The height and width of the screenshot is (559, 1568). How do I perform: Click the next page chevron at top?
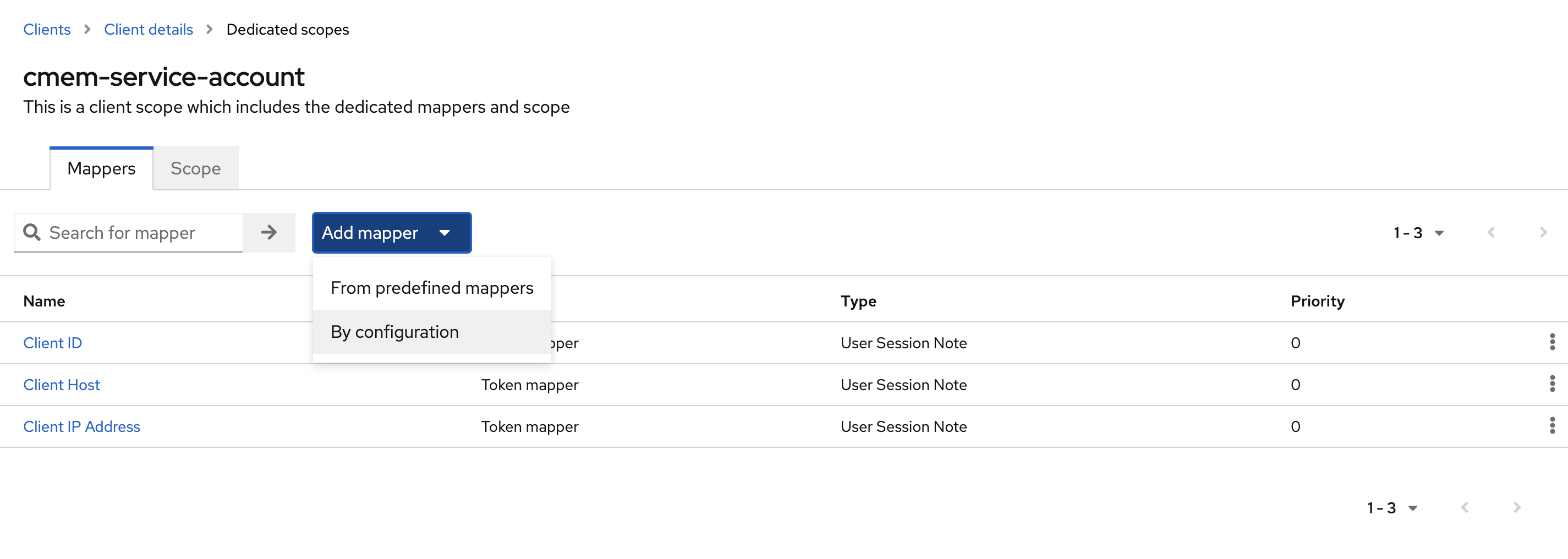pyautogui.click(x=1543, y=233)
